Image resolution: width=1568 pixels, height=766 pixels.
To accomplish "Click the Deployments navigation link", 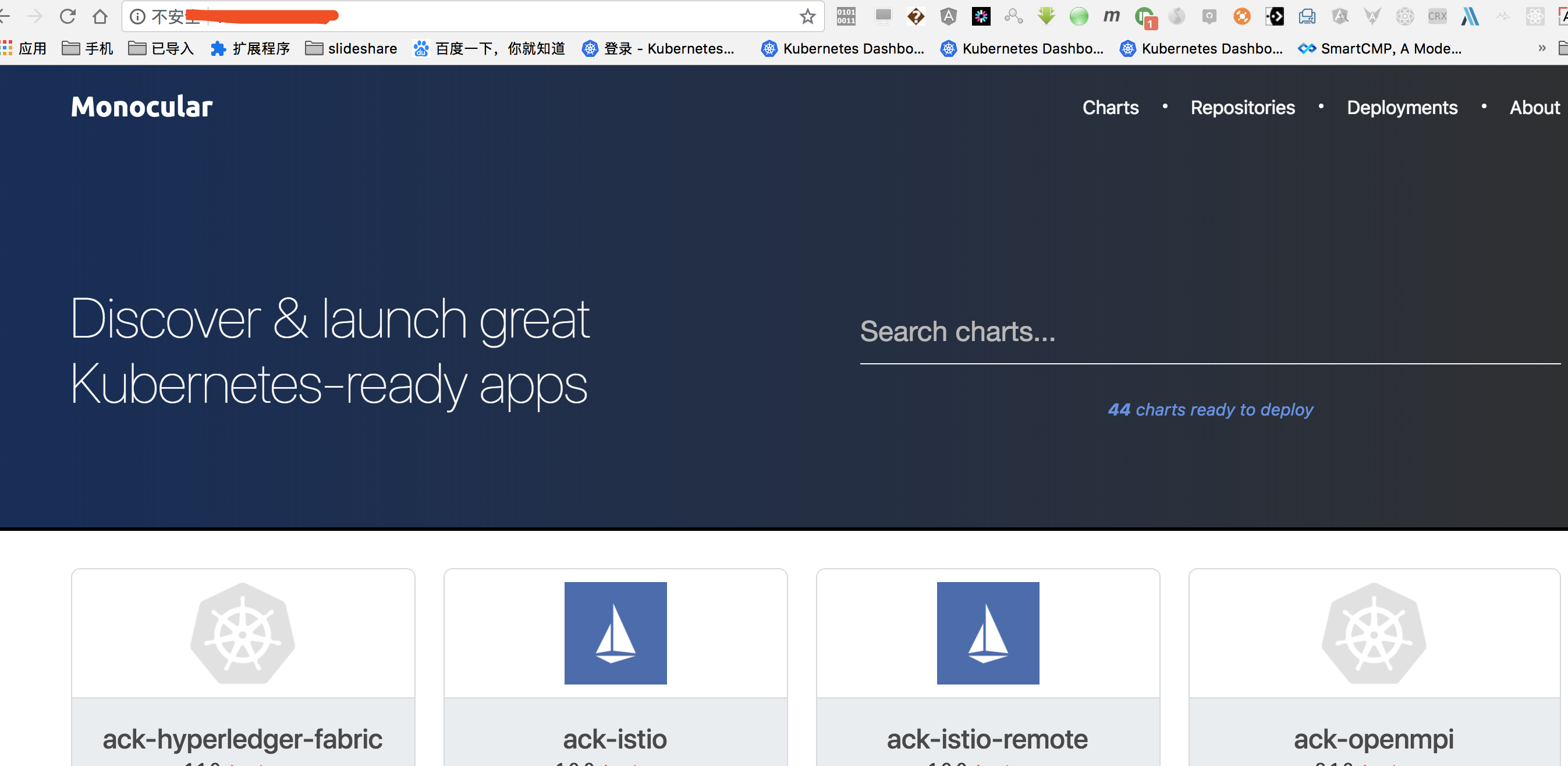I will pos(1401,107).
